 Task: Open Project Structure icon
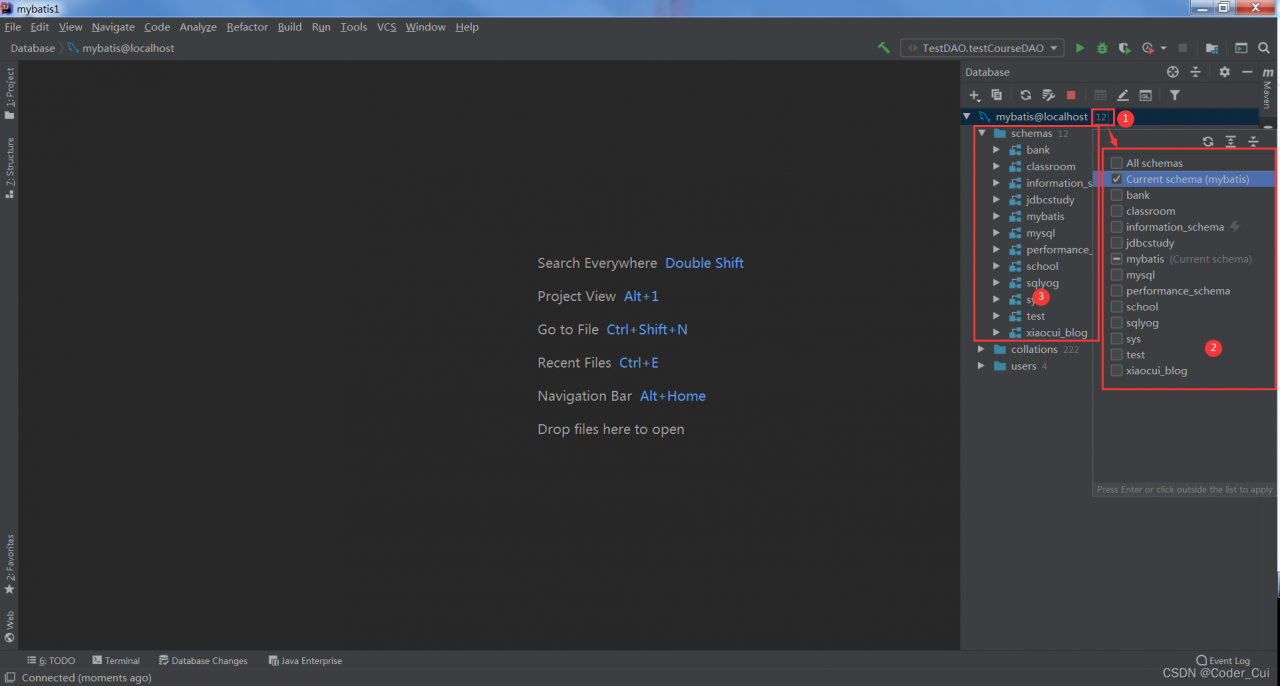point(1212,48)
